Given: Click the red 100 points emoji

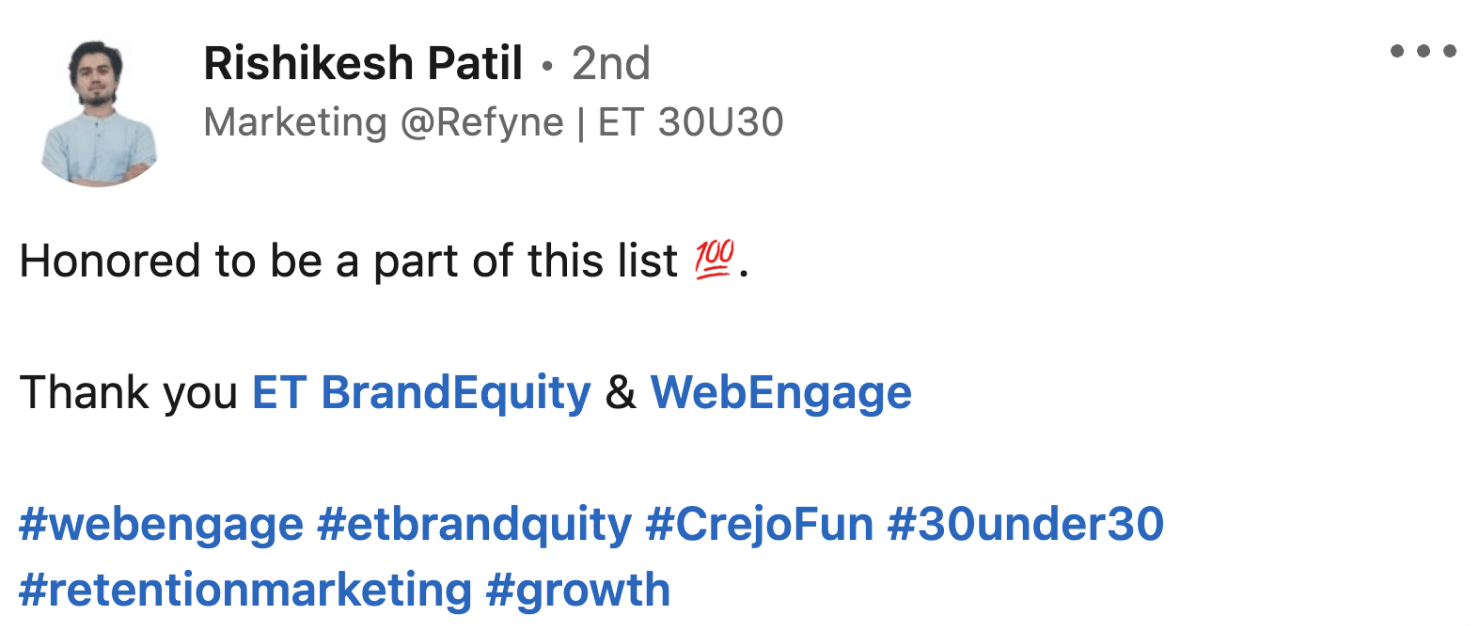Looking at the screenshot, I should (714, 262).
